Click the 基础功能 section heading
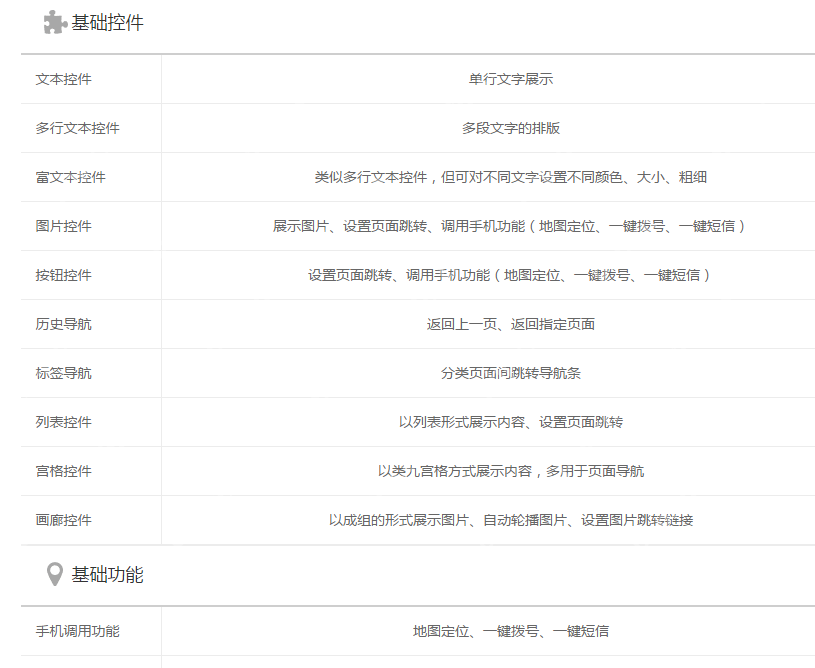Image resolution: width=815 pixels, height=668 pixels. click(97, 572)
